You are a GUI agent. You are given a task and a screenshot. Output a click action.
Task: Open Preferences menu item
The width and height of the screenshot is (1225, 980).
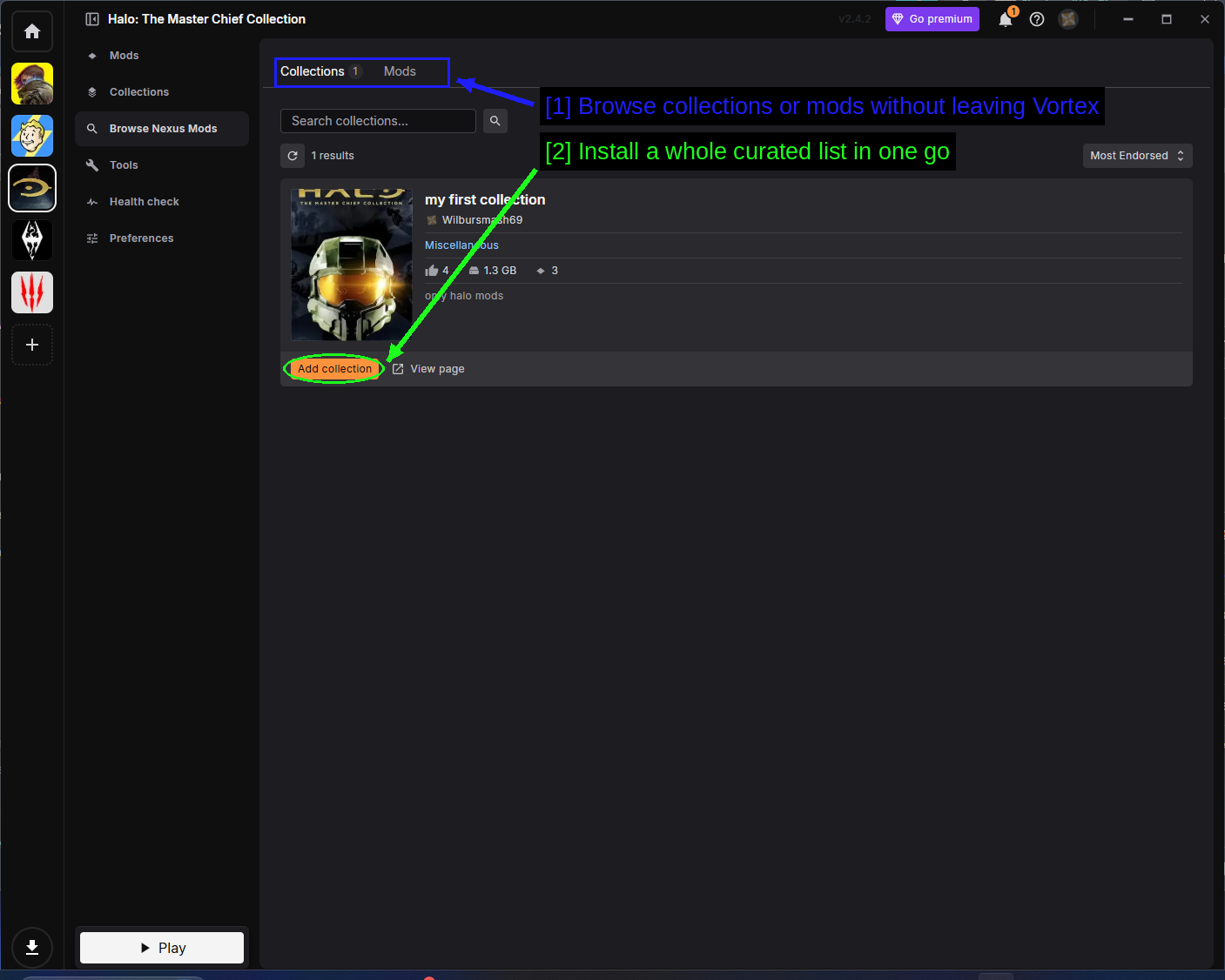click(162, 238)
